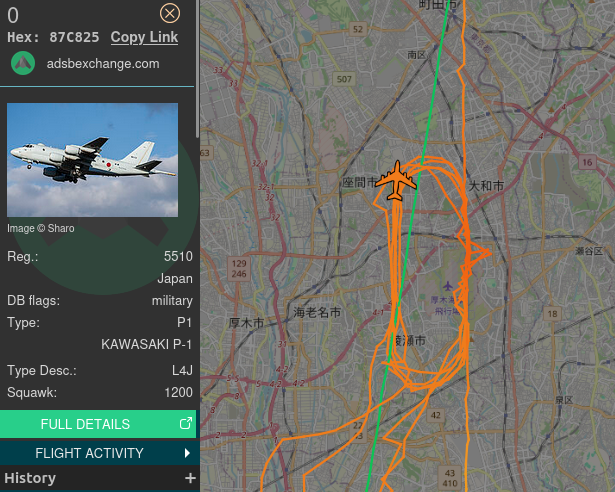The image size is (615, 492).
Task: Click the route 16 road shield
Action: (587, 162)
